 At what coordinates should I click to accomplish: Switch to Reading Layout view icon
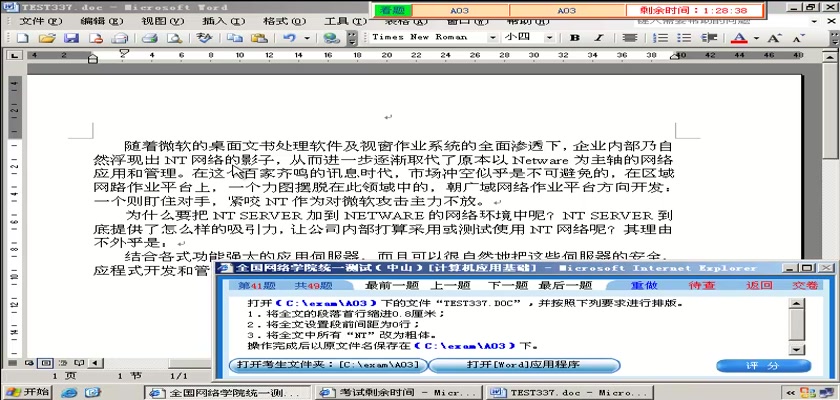79,363
